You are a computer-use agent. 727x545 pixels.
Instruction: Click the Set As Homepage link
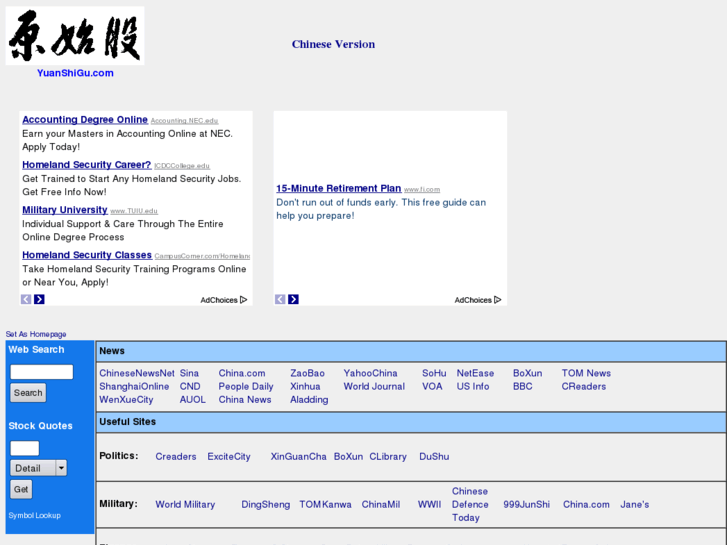click(36, 334)
